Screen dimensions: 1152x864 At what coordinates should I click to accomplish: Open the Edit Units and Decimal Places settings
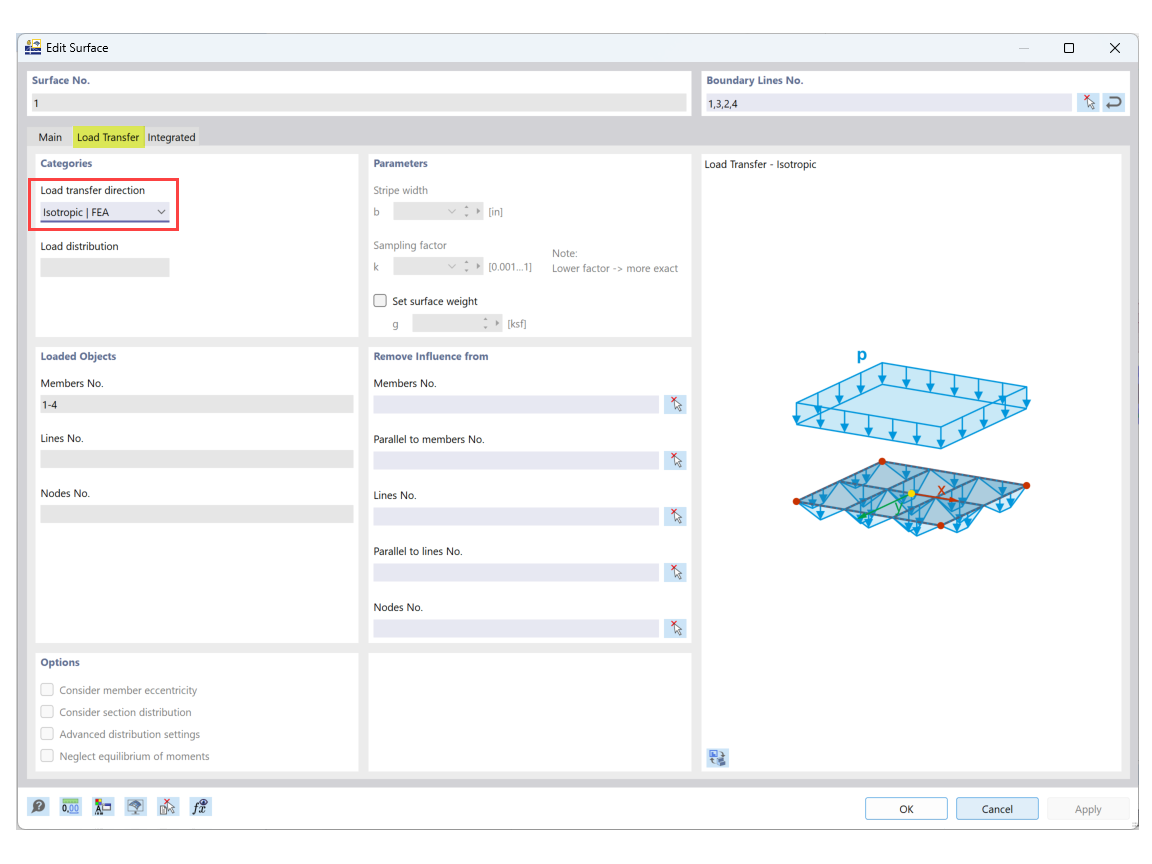(x=70, y=806)
